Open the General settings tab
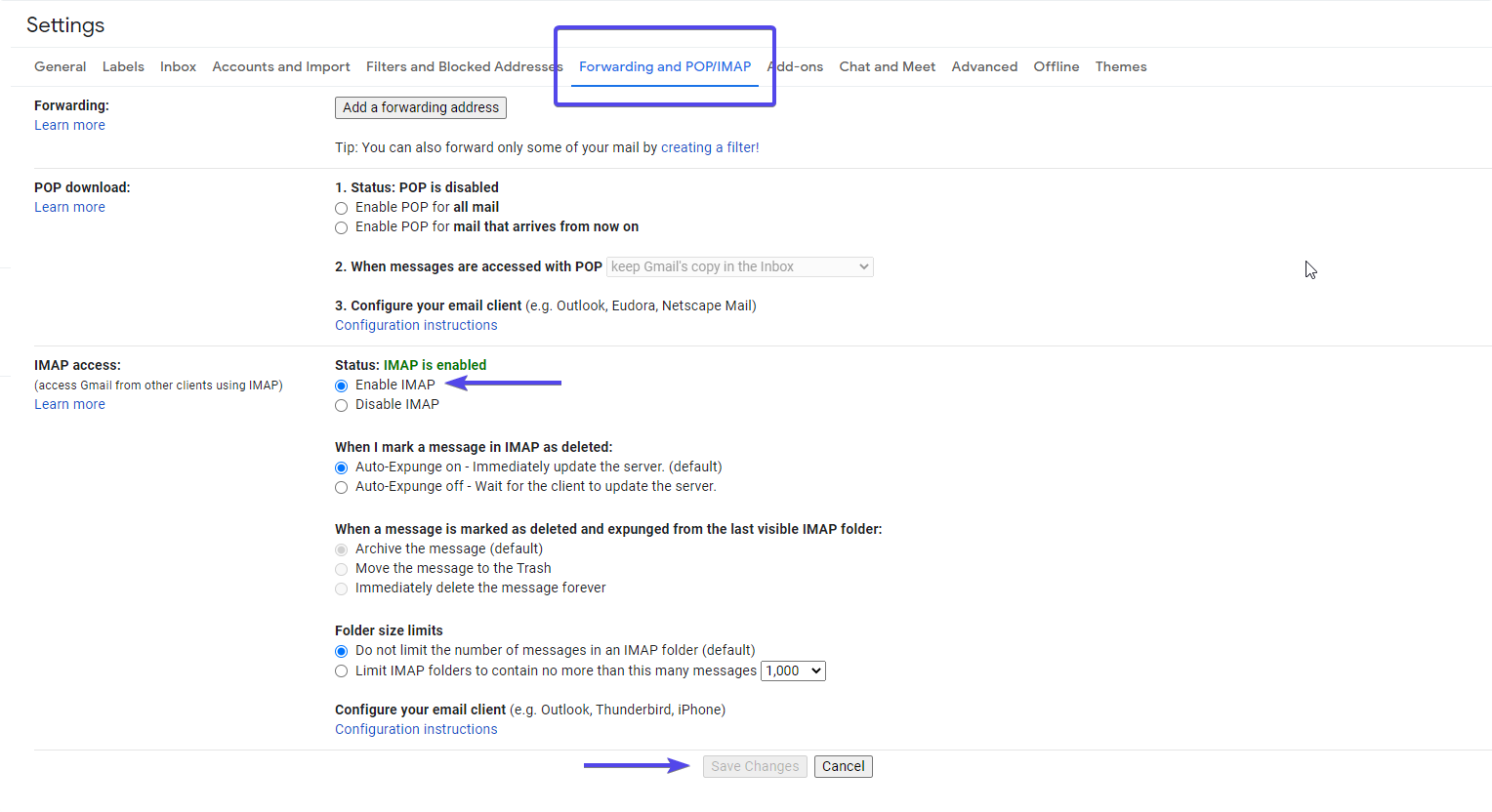Screen dimensions: 1492x812 coord(60,66)
